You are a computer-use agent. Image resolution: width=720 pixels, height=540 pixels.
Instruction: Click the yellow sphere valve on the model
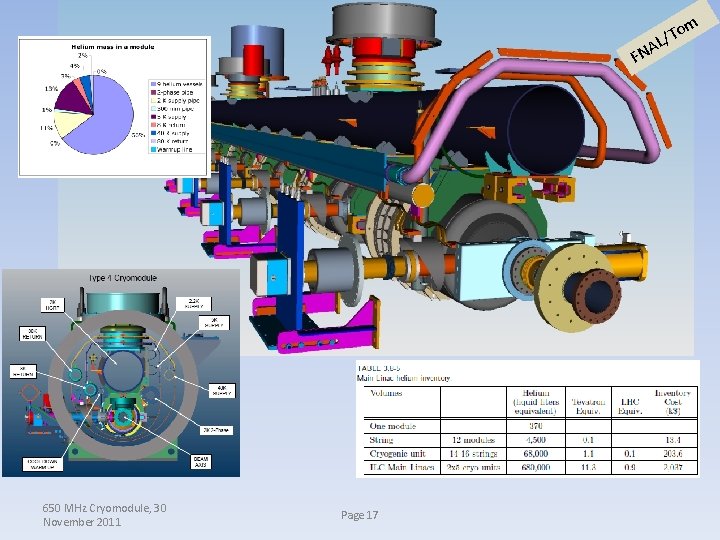pos(423,195)
